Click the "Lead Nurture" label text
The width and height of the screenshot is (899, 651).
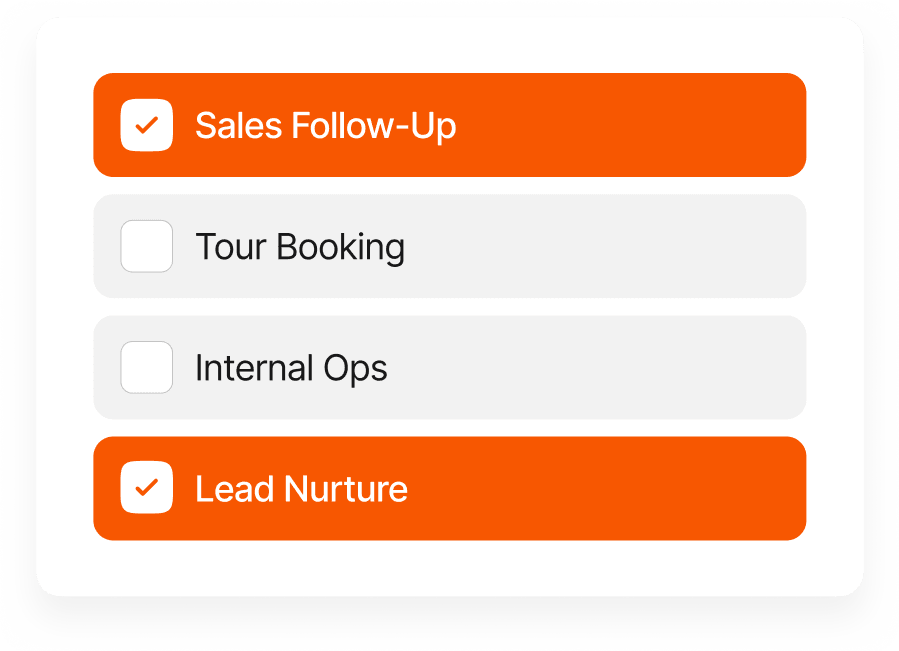(x=301, y=489)
